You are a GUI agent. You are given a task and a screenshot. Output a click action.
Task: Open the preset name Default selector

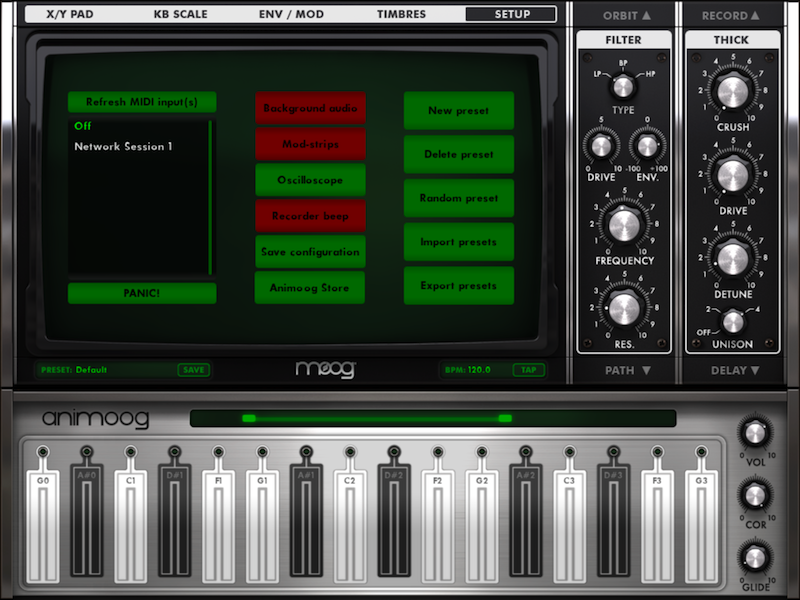(x=91, y=370)
